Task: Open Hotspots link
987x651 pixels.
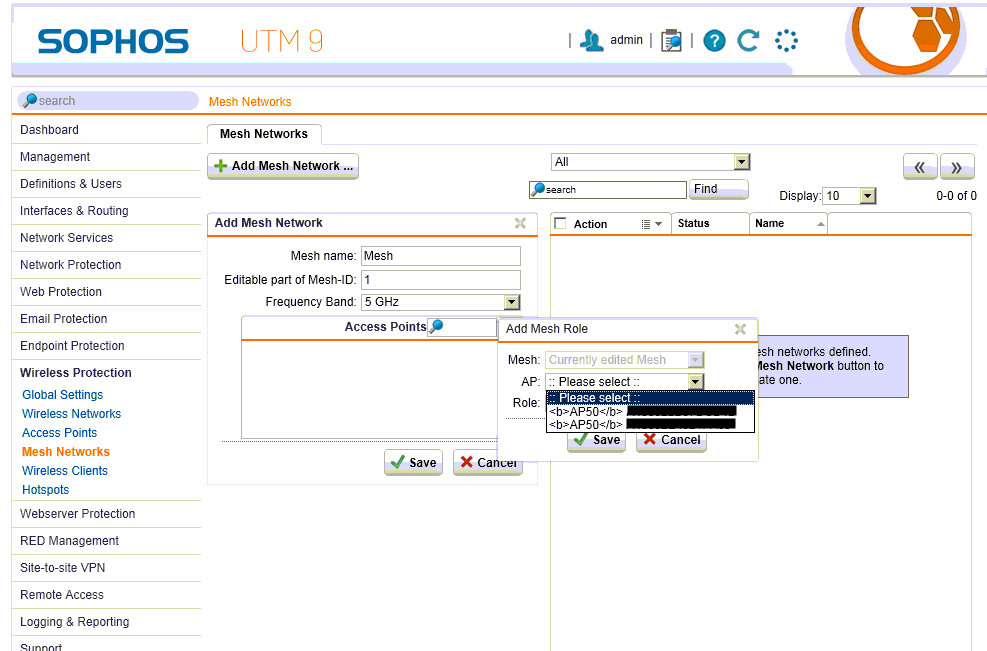Action: point(45,489)
